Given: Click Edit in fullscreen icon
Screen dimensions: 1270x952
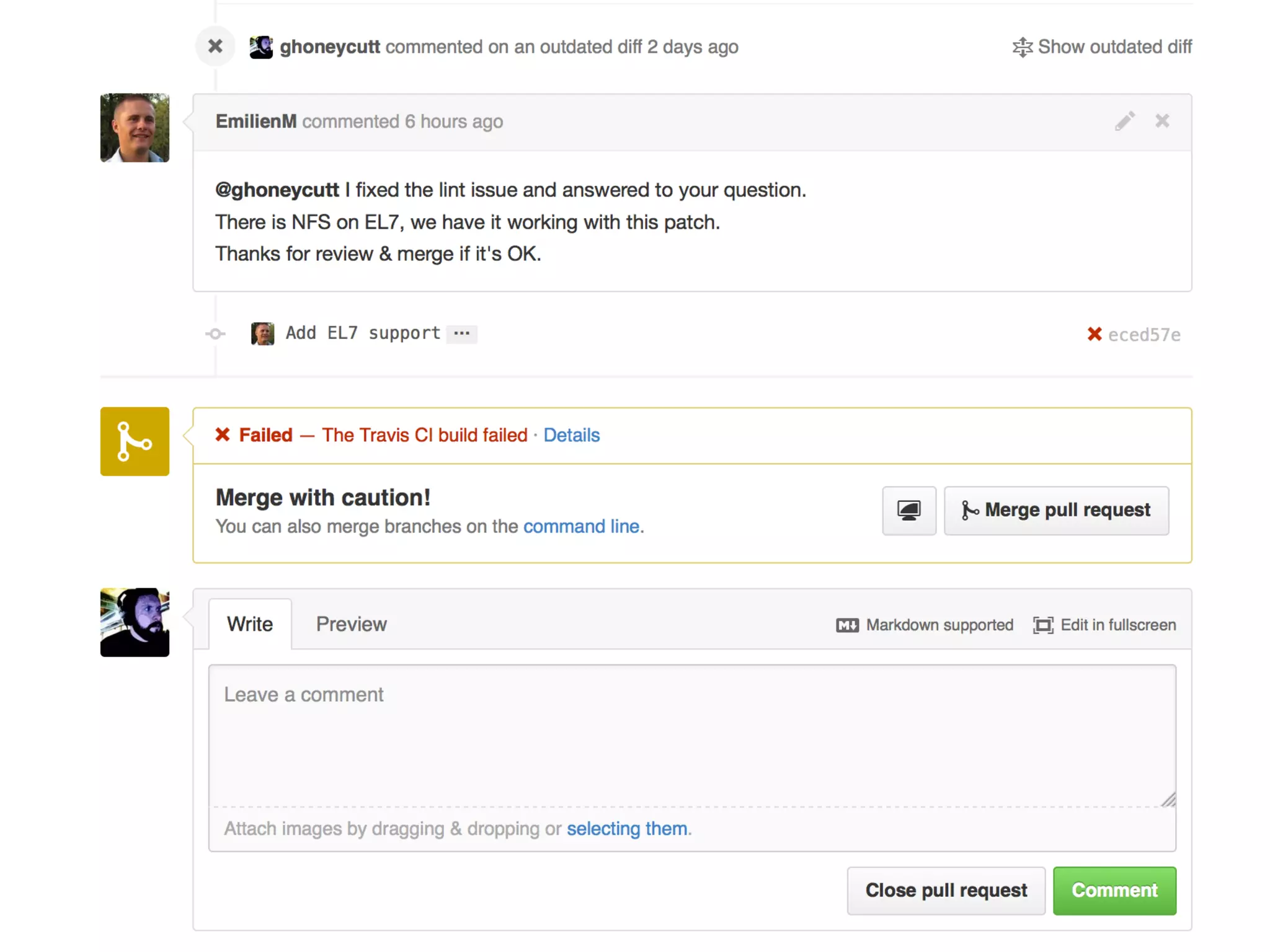Looking at the screenshot, I should (x=1043, y=625).
